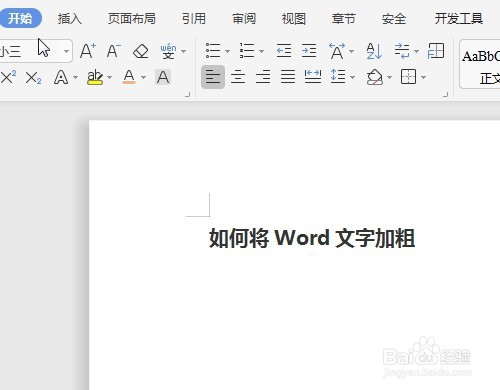
Task: Expand the font size dropdown showing 小三
Action: (66, 51)
